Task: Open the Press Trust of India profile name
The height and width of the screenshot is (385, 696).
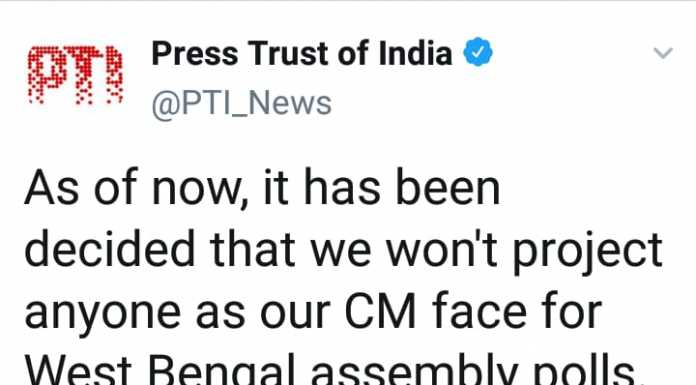Action: pos(301,53)
